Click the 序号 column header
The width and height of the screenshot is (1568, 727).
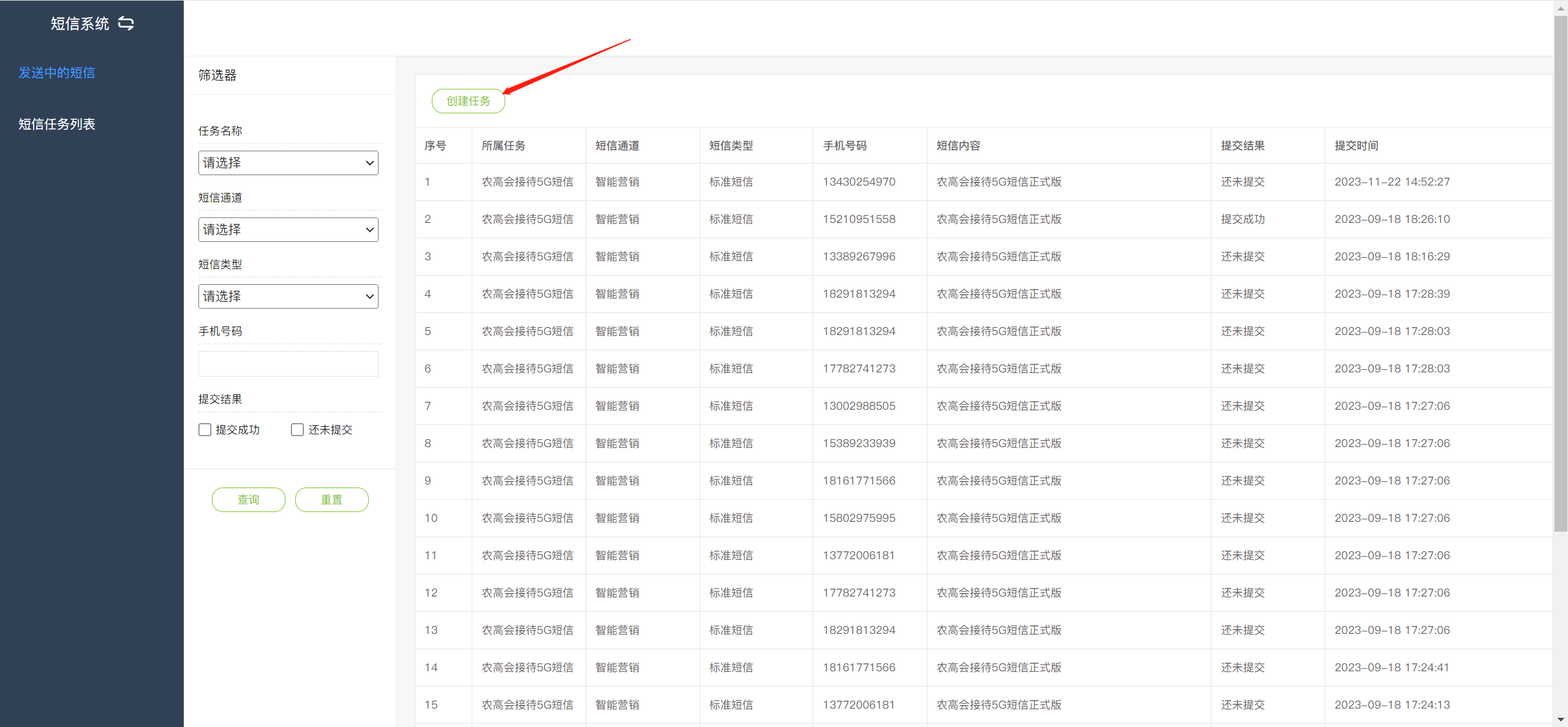[x=435, y=146]
